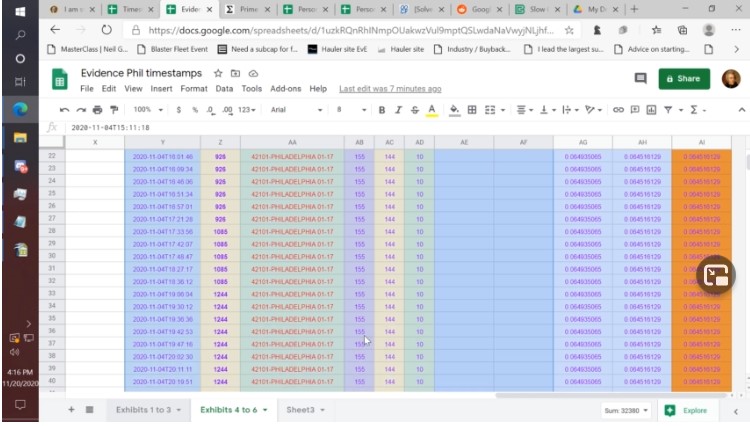
Task: Open the Google account avatar
Action: coord(730,78)
